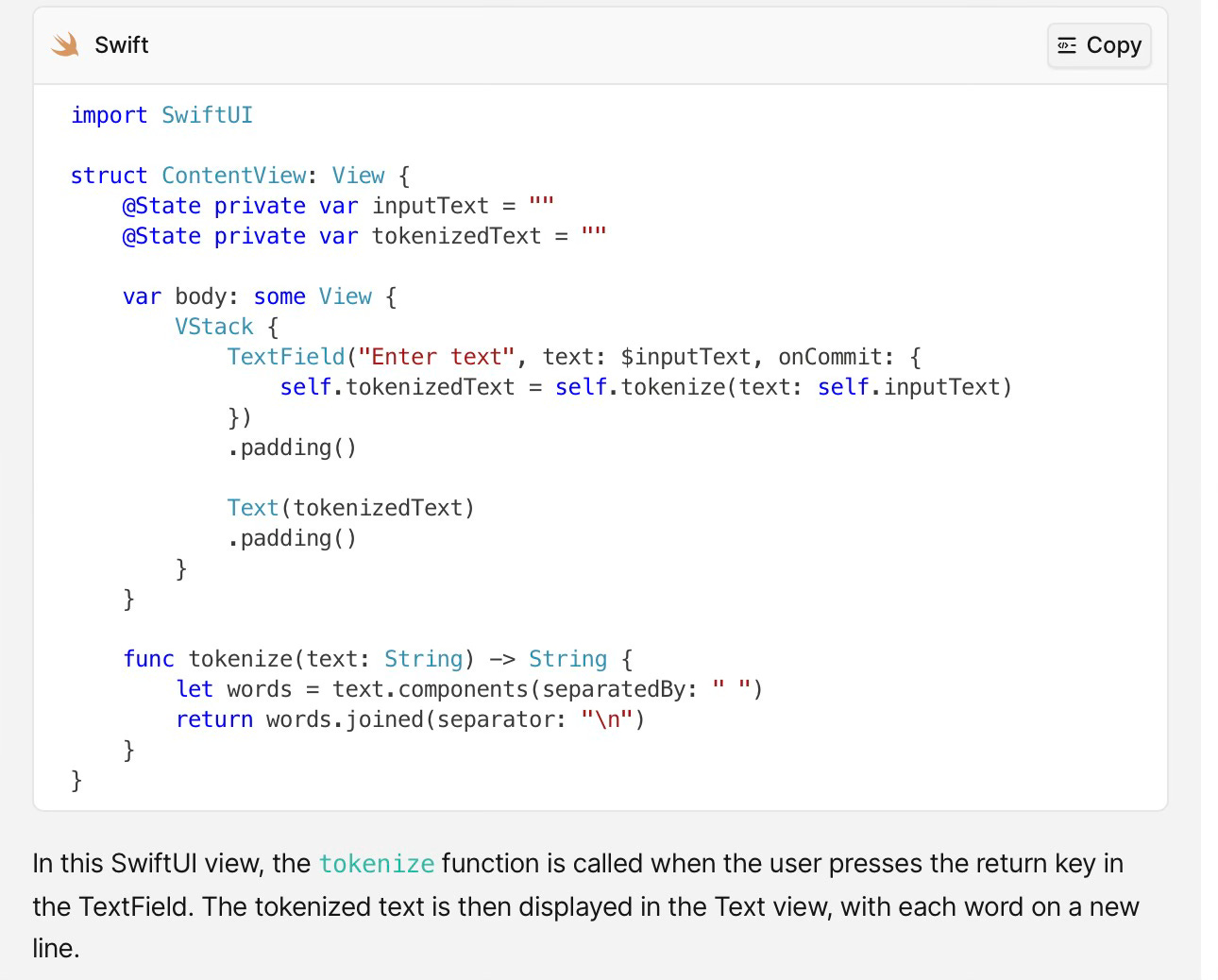Click the TextField "Enter text" line
The height and width of the screenshot is (980, 1218).
[571, 356]
